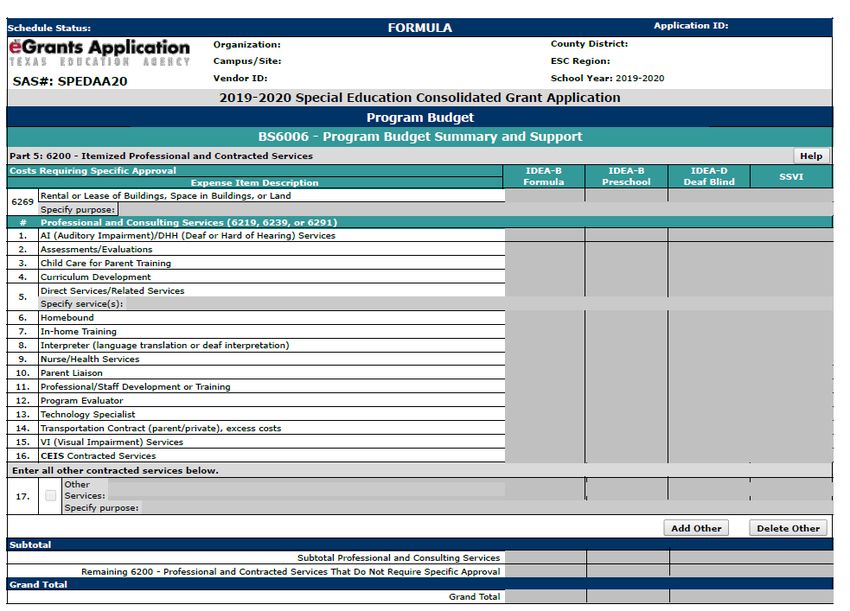Click the Organization label
This screenshot has height=611, width=850.
(247, 44)
